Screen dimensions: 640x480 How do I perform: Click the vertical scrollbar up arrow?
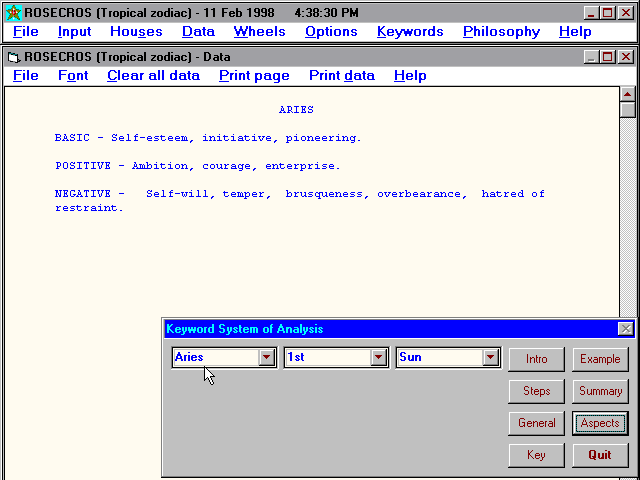click(x=628, y=94)
